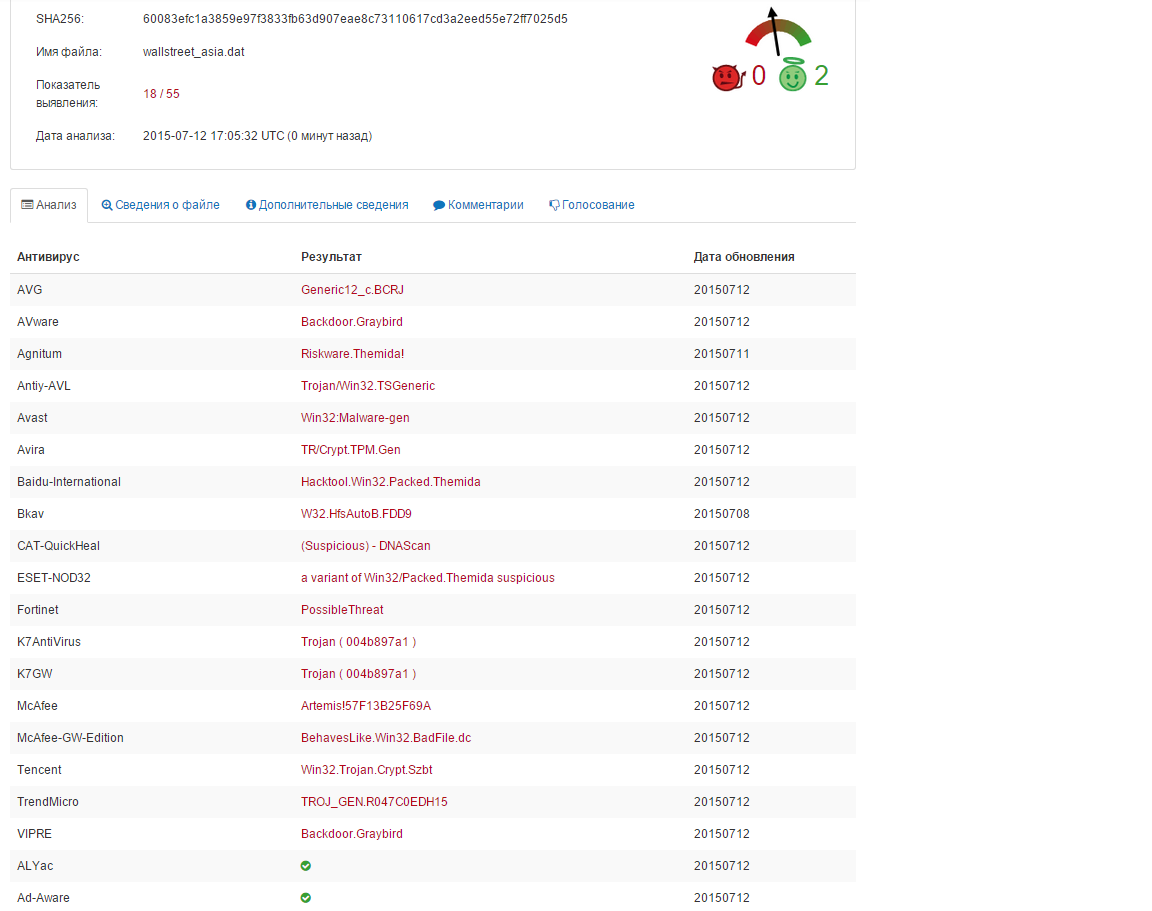1152x911 pixels.
Task: Click the antivirus name Antiy-AVL
Action: click(x=44, y=386)
